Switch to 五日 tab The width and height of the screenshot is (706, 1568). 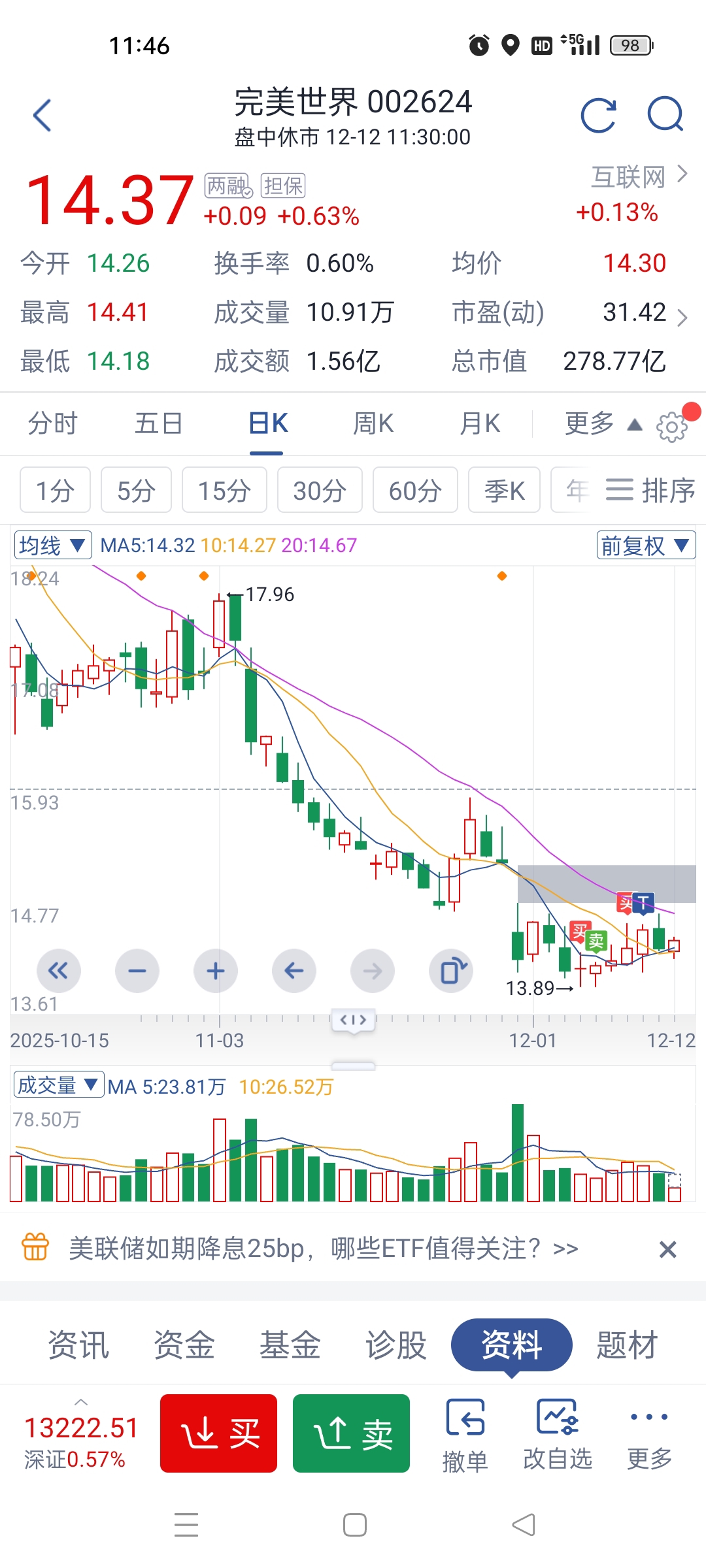pos(159,424)
